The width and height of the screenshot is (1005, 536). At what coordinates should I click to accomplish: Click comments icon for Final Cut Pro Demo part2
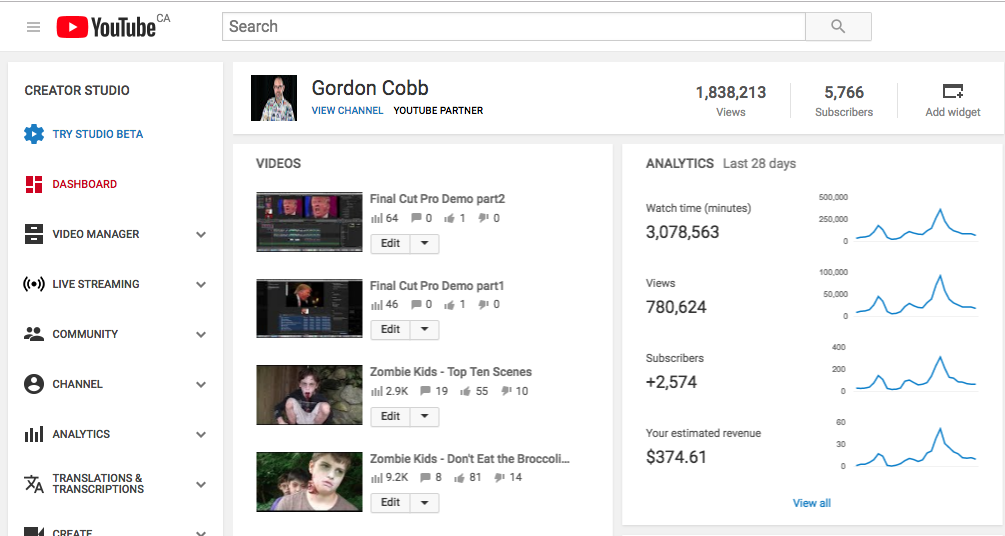point(416,218)
